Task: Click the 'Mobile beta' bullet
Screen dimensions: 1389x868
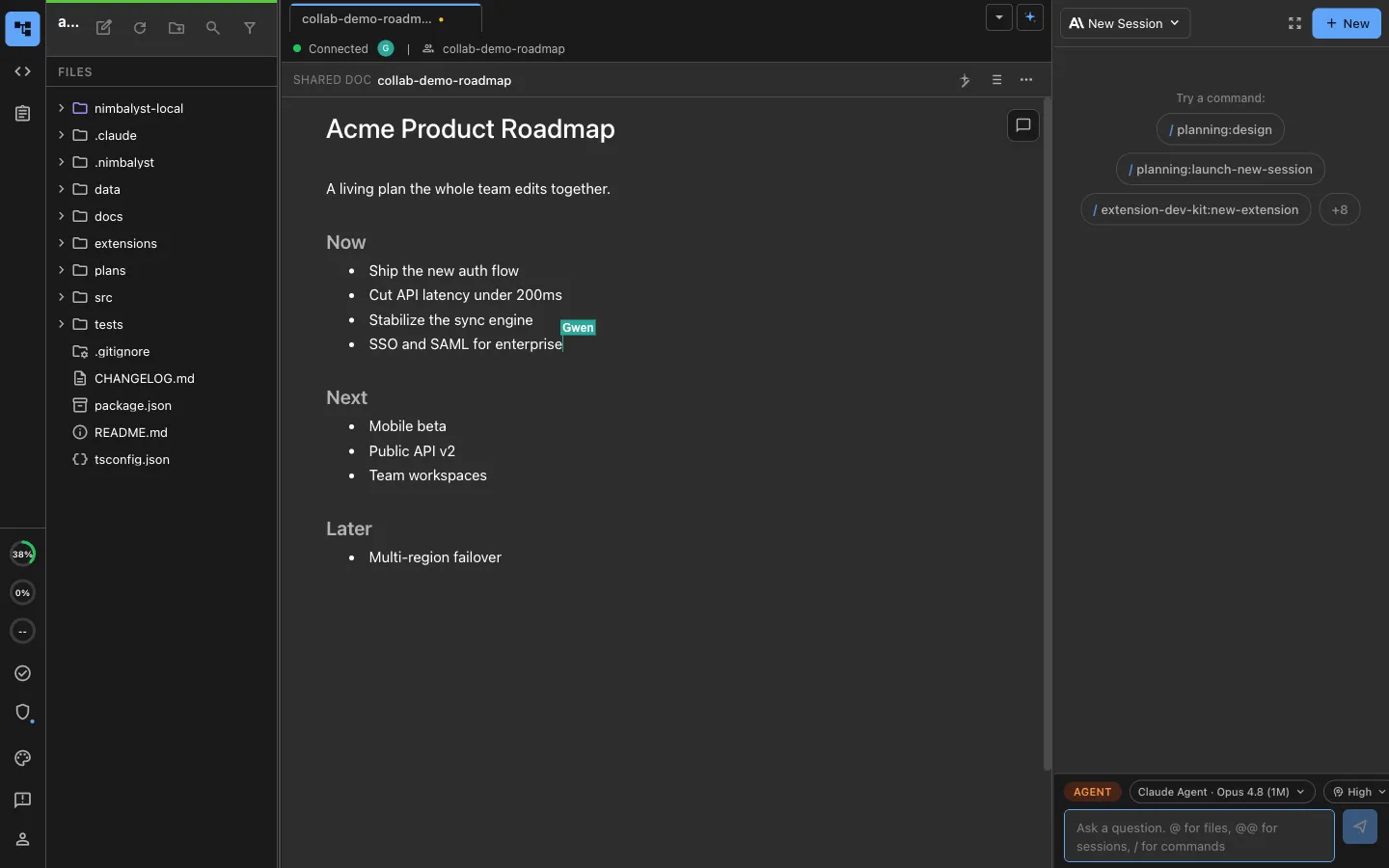Action: click(x=407, y=426)
